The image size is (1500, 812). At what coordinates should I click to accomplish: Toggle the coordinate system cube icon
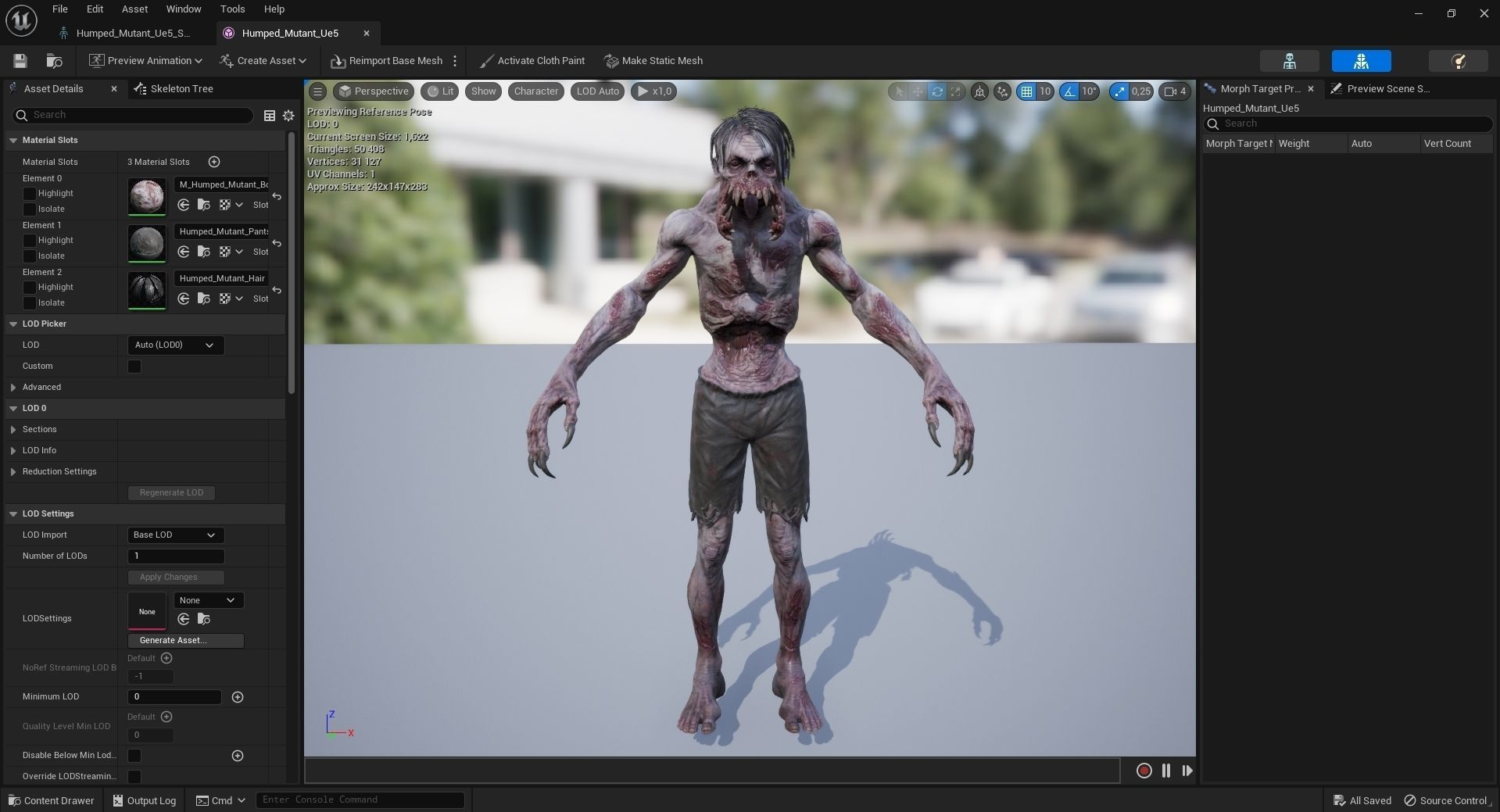(979, 91)
